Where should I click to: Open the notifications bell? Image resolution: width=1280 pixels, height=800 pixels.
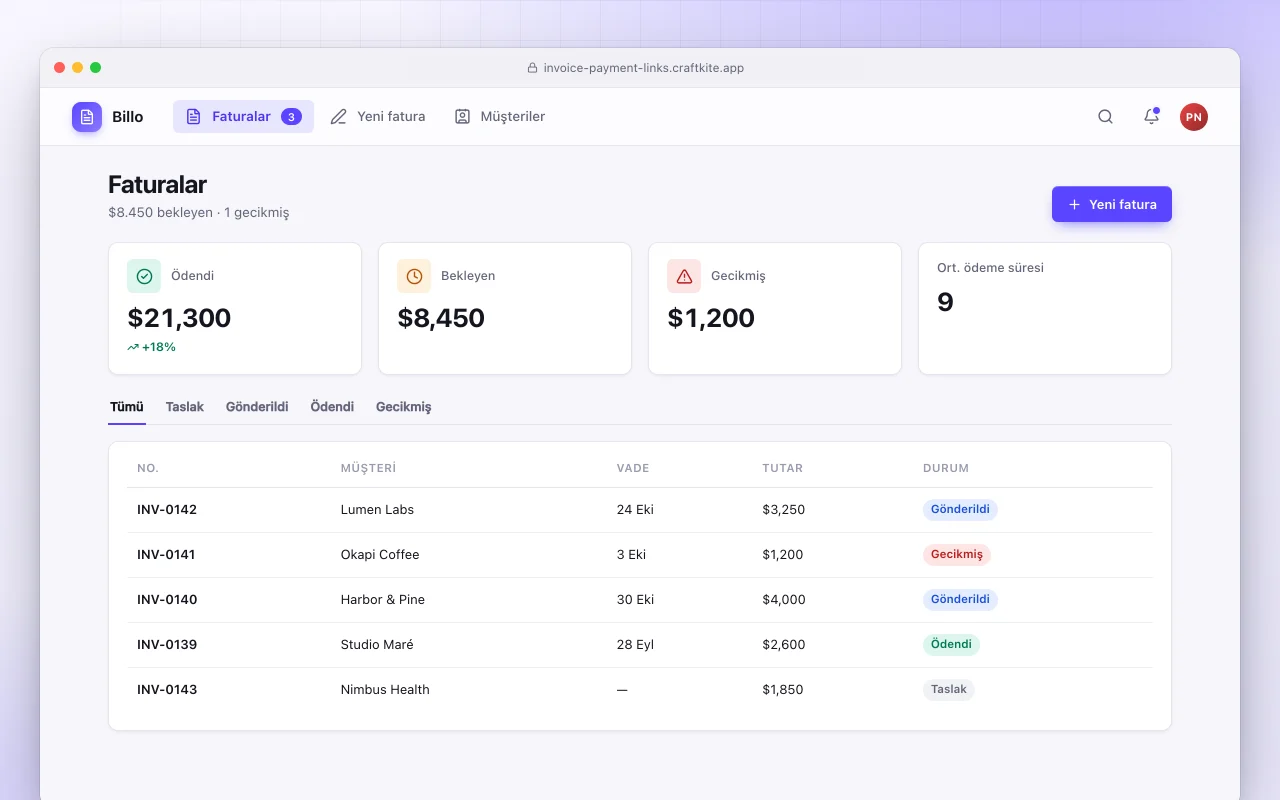click(1151, 117)
